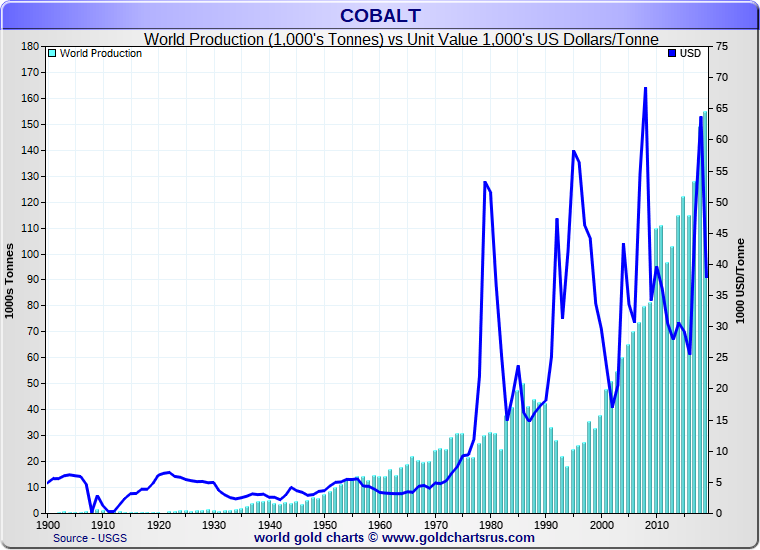Click the 1980 tick on the x-axis
The image size is (760, 550).
coord(490,523)
